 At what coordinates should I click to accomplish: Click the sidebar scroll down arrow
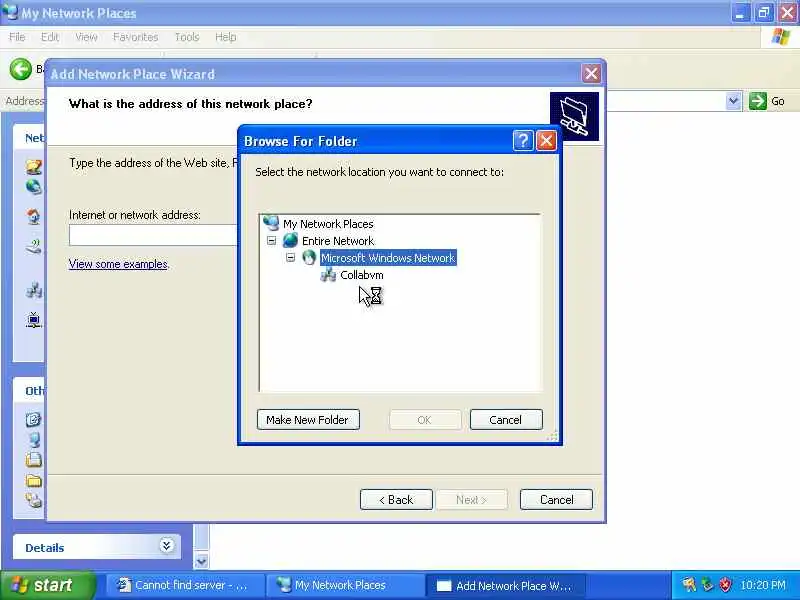[x=201, y=561]
